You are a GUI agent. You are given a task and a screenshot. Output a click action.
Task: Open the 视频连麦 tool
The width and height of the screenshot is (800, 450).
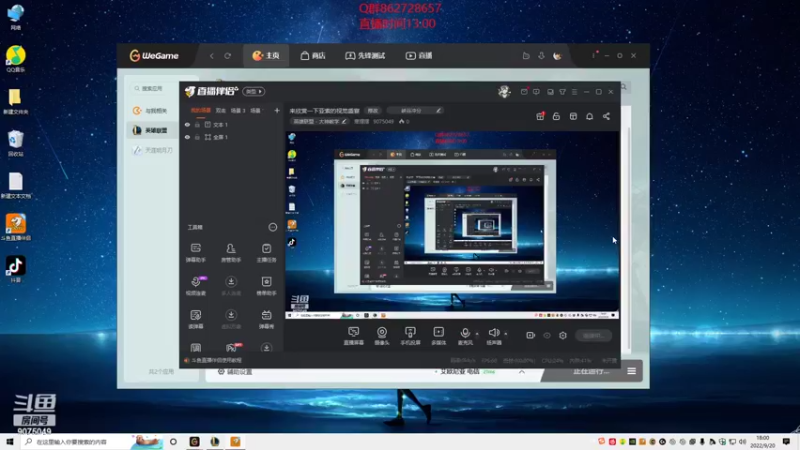196,286
